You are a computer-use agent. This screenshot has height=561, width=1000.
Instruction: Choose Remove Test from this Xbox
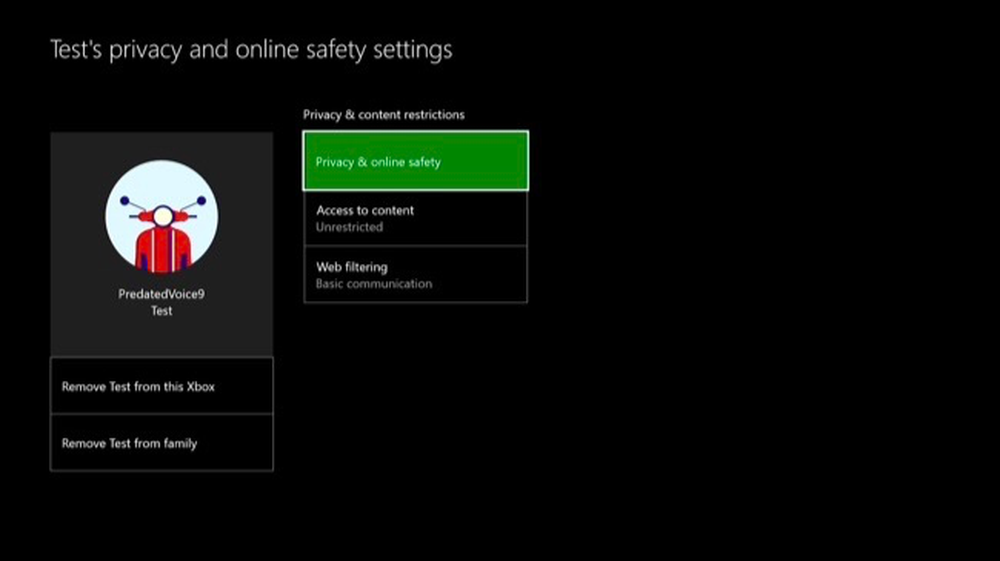click(x=161, y=386)
